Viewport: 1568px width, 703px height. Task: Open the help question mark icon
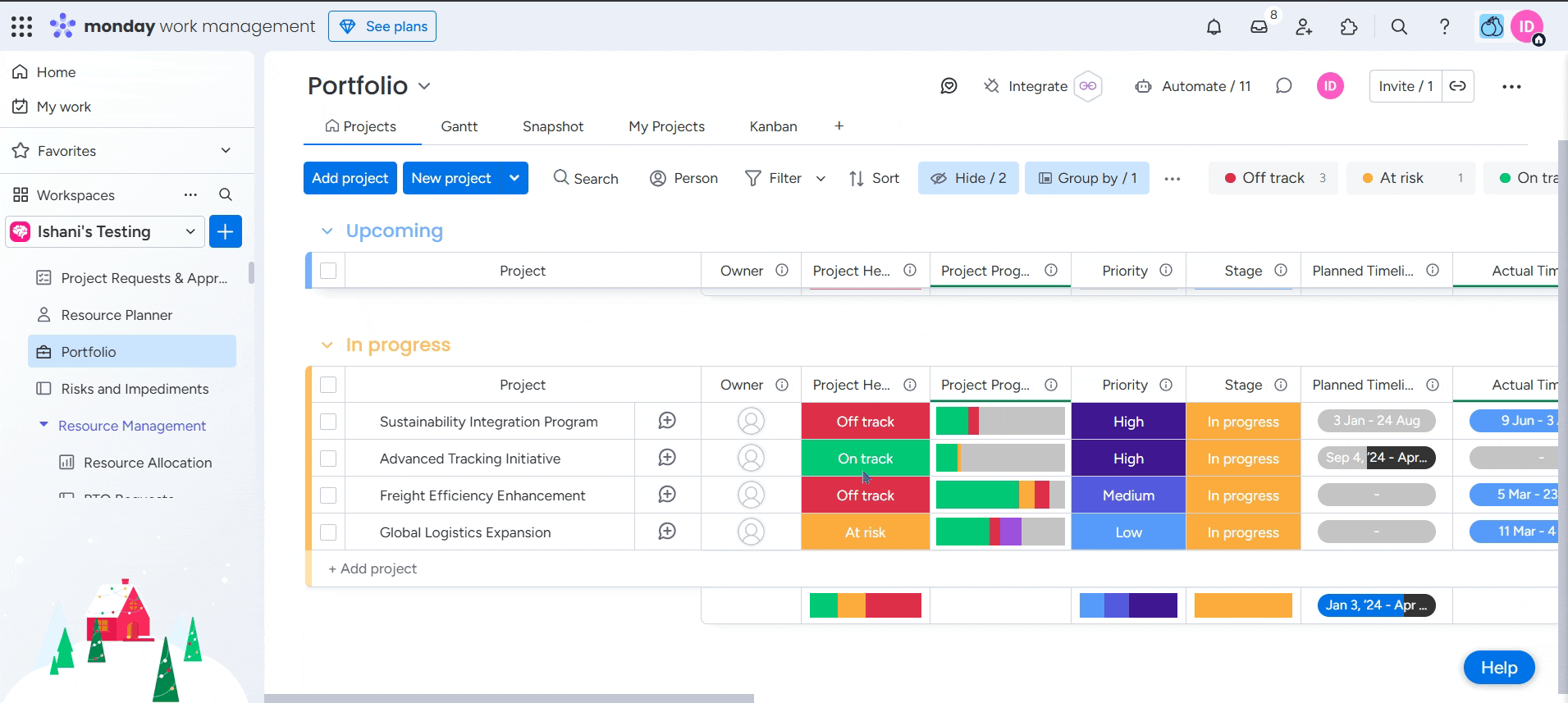point(1444,26)
